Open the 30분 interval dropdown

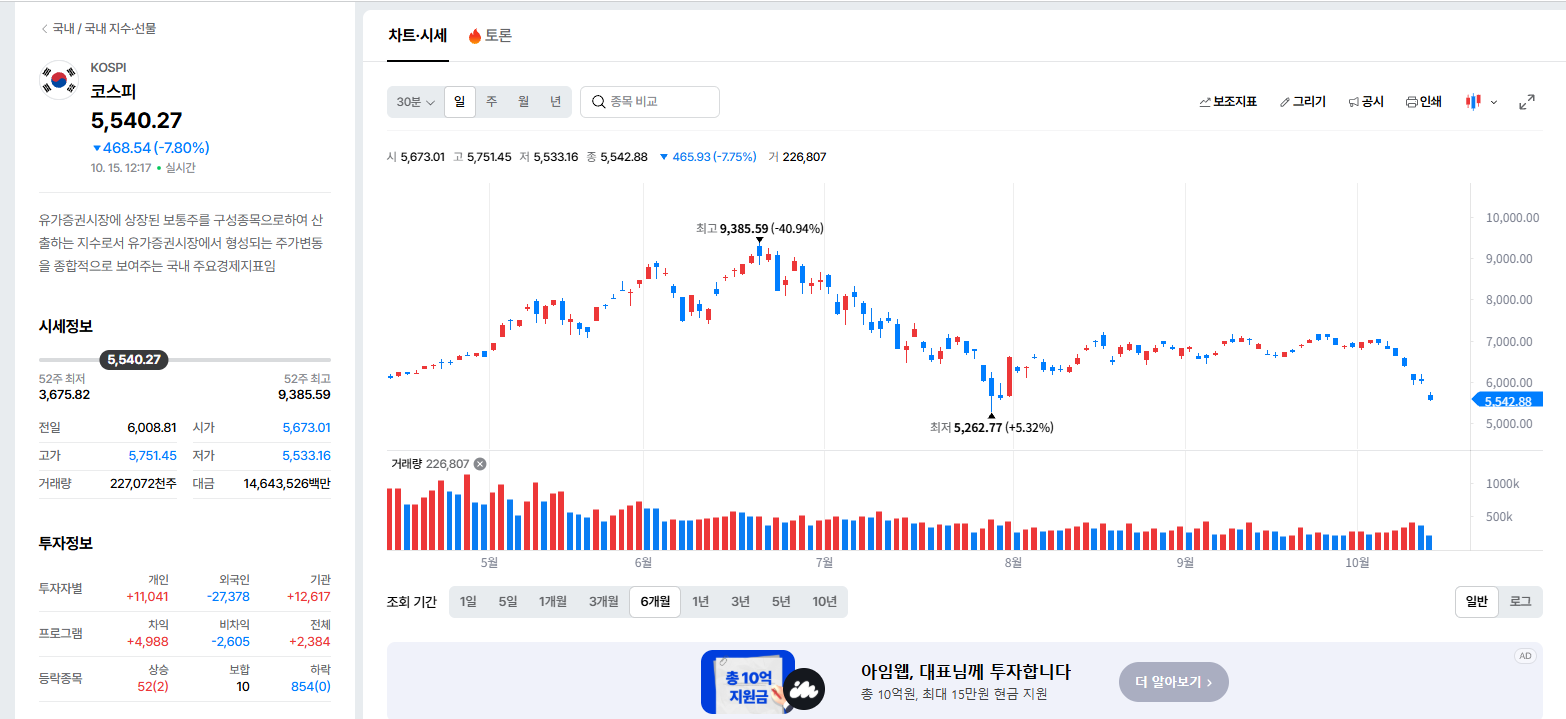(415, 102)
